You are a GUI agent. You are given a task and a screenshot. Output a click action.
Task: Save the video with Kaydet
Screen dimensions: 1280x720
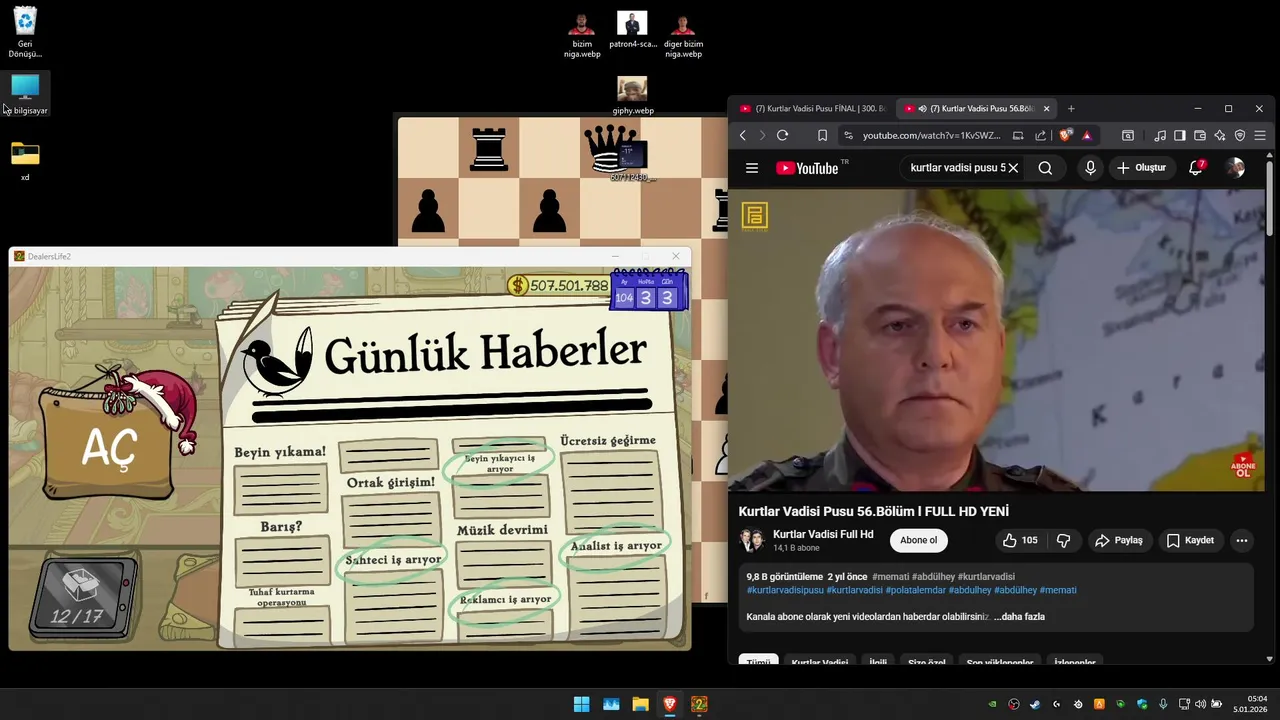[x=1190, y=540]
